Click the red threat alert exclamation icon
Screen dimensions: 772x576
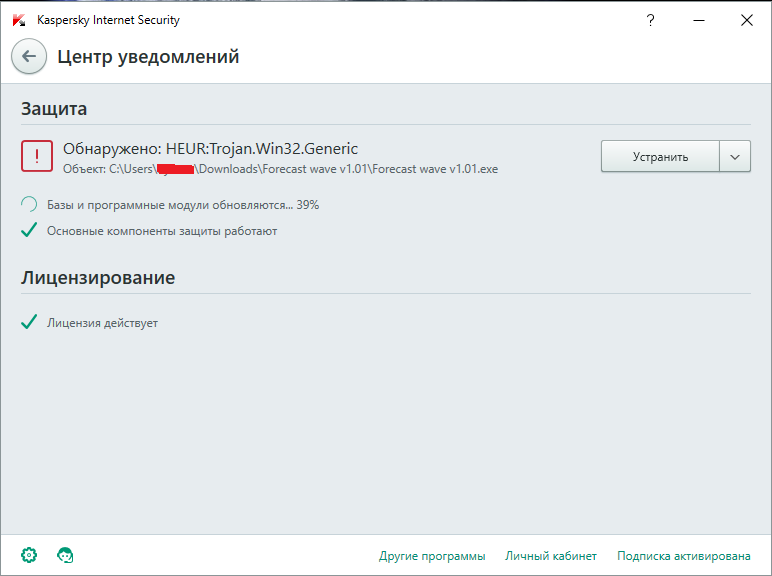coord(37,156)
